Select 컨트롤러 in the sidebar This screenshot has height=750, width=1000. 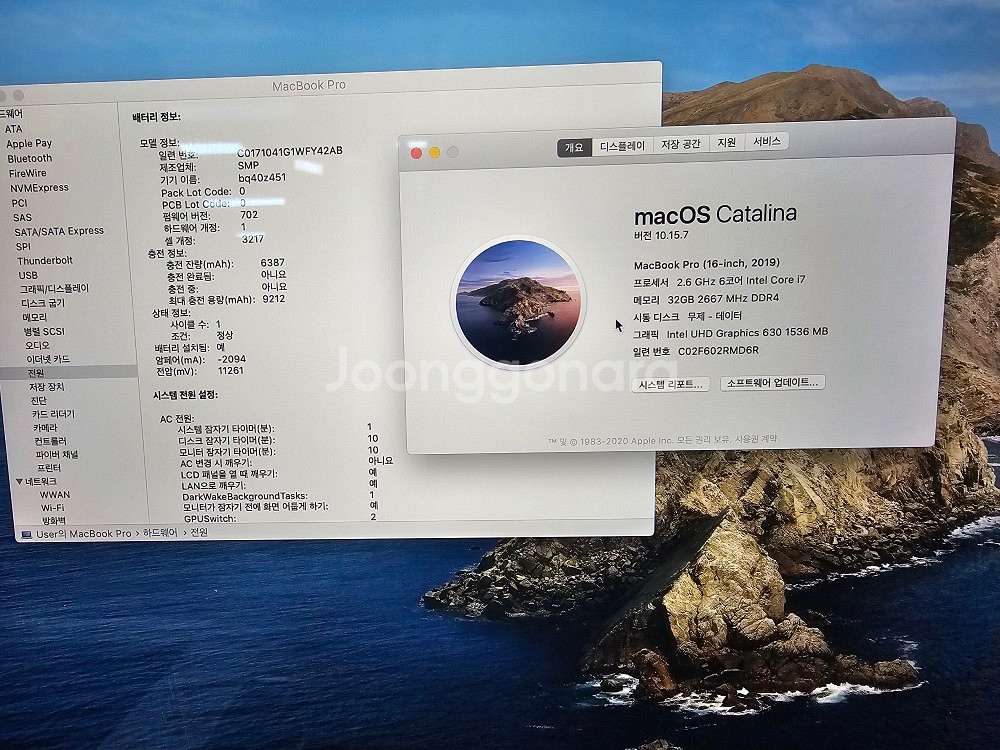(50, 441)
